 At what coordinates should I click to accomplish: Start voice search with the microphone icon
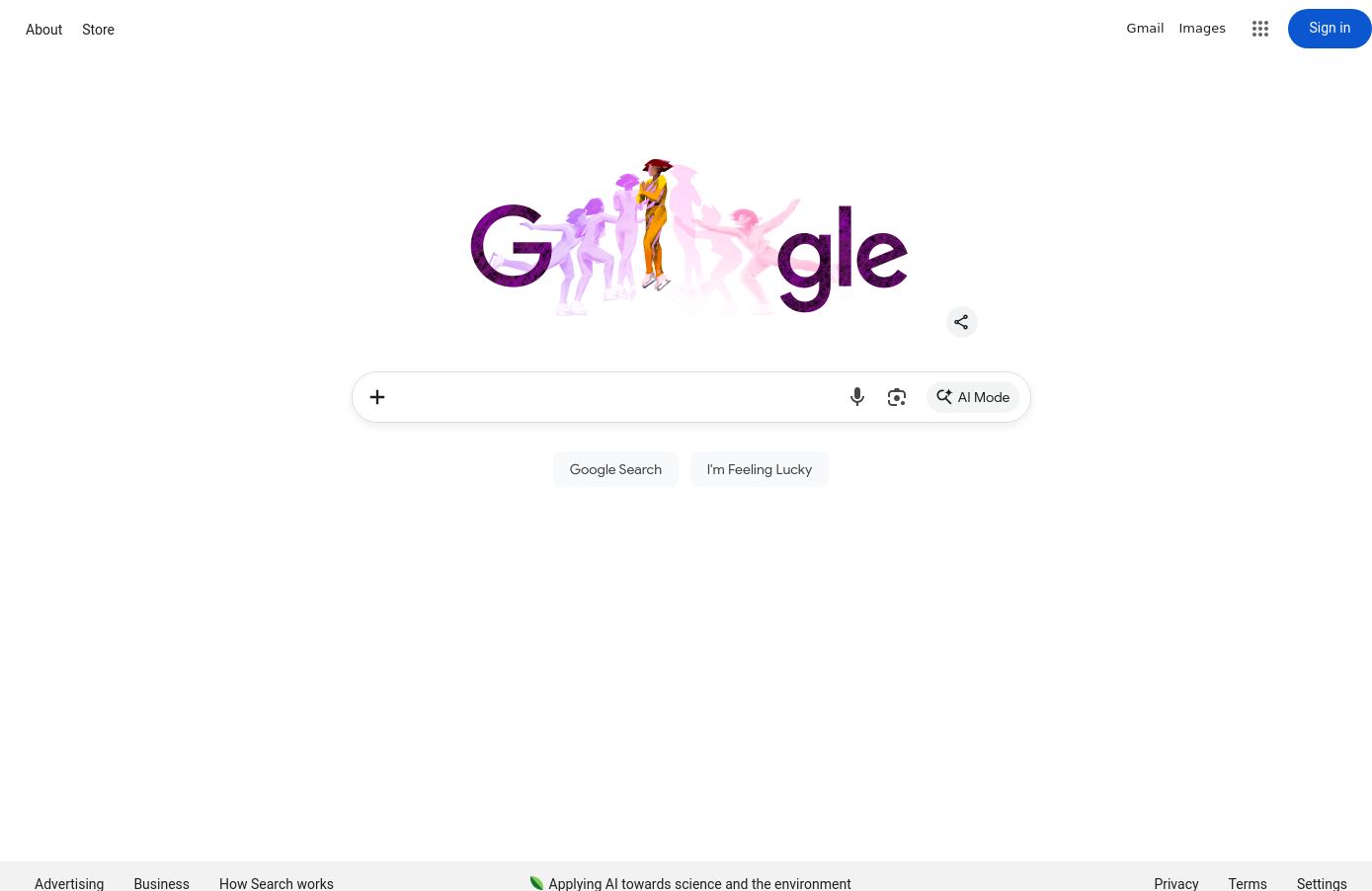(x=857, y=397)
